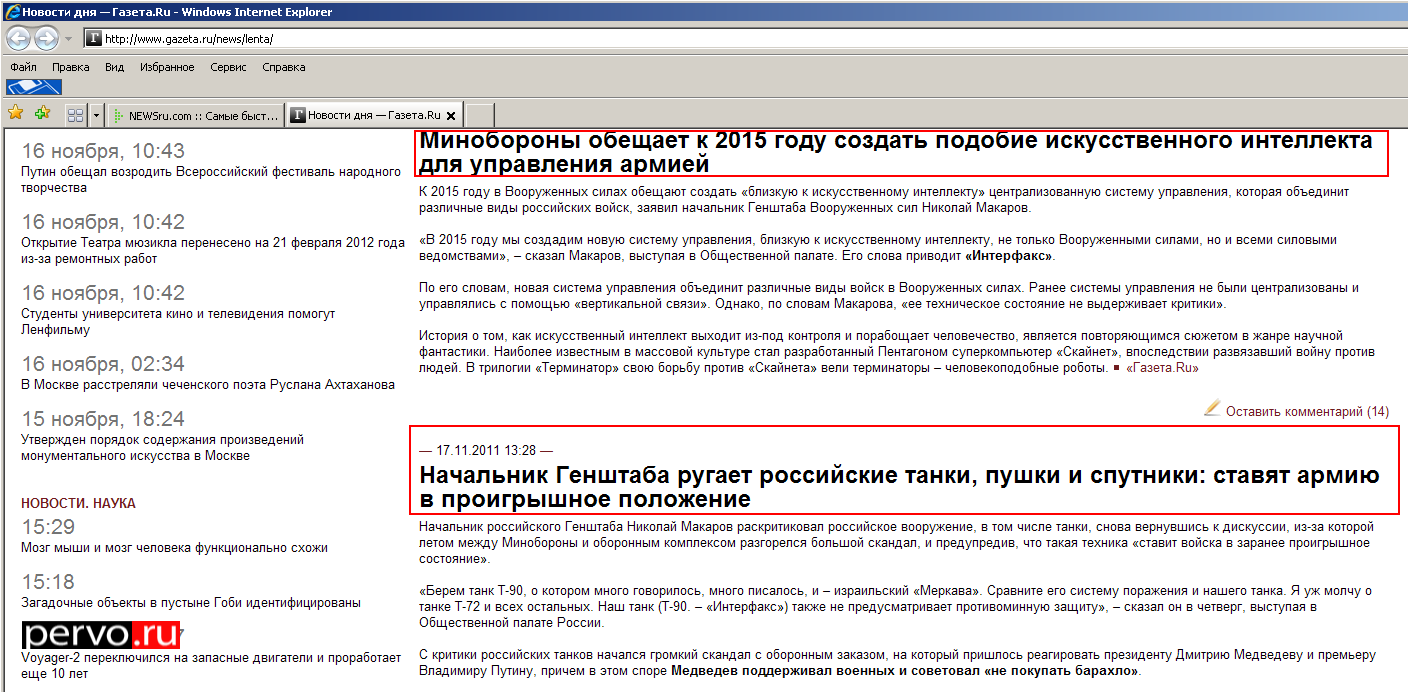Click the pencil icon beside Оставить комментарий

1212,408
